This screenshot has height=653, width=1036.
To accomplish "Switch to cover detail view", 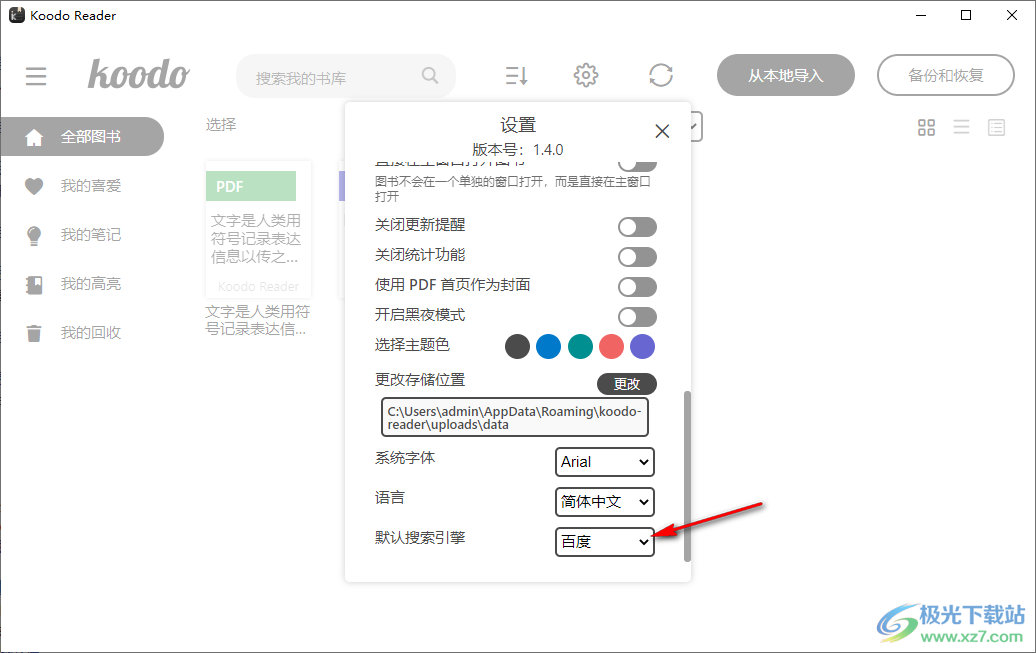I will (996, 128).
